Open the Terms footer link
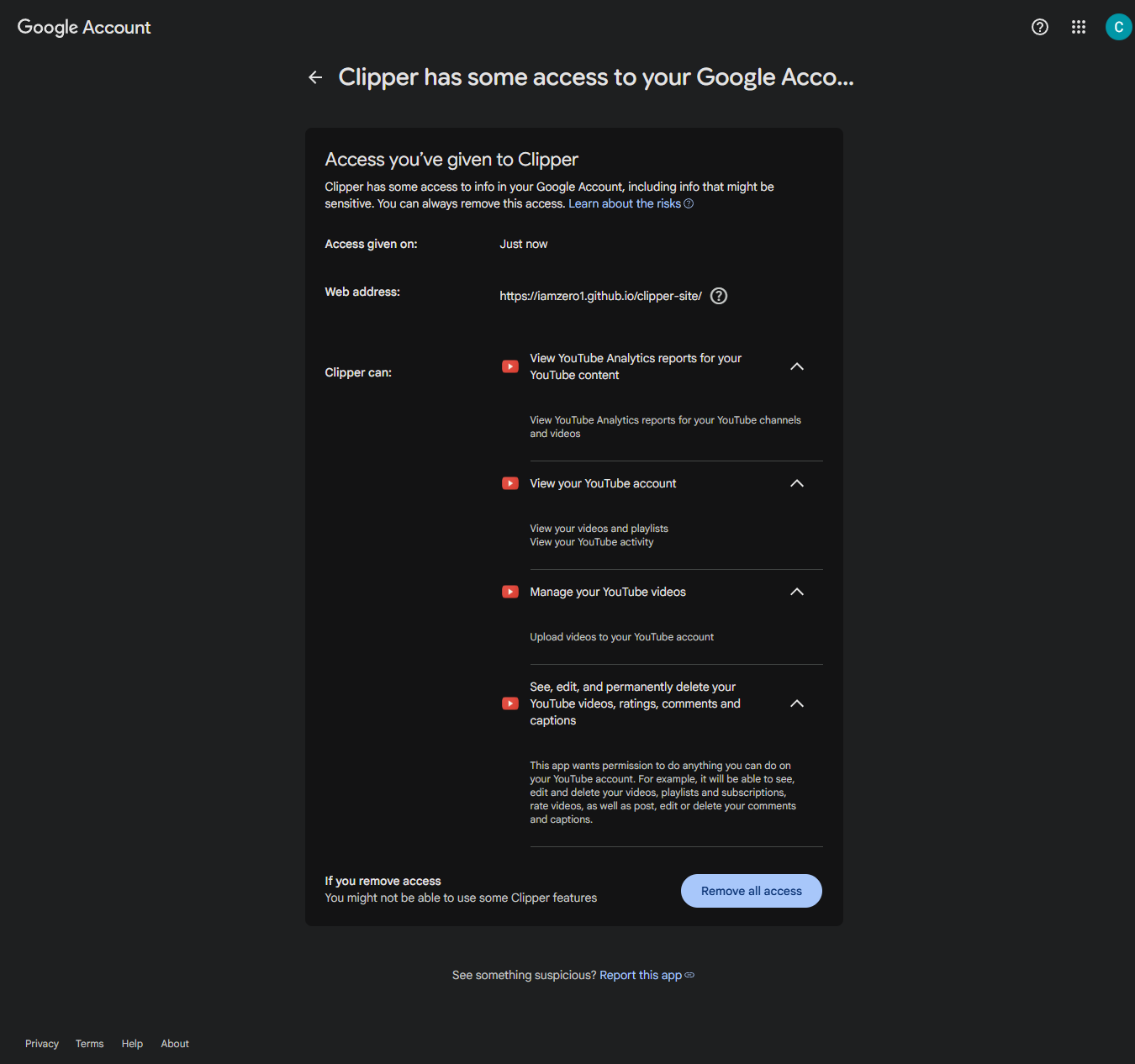 pos(90,1044)
